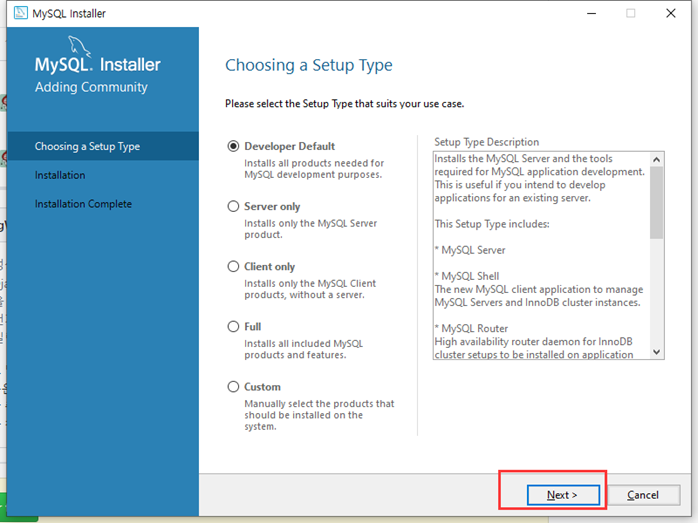Click the description box scrollbar thumb

[656, 203]
